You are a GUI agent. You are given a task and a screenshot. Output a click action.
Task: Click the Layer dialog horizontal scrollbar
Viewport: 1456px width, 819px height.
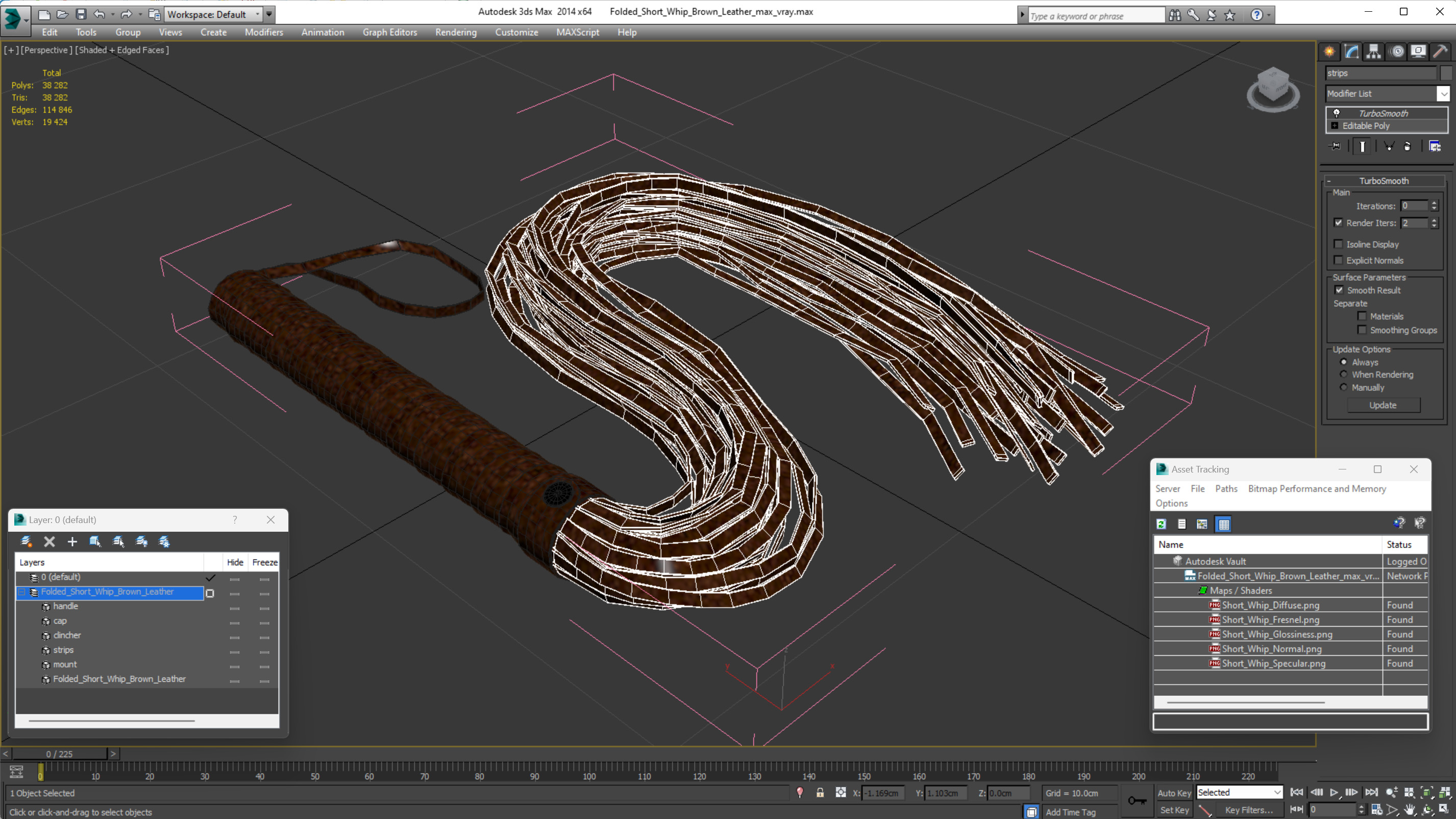coord(112,721)
